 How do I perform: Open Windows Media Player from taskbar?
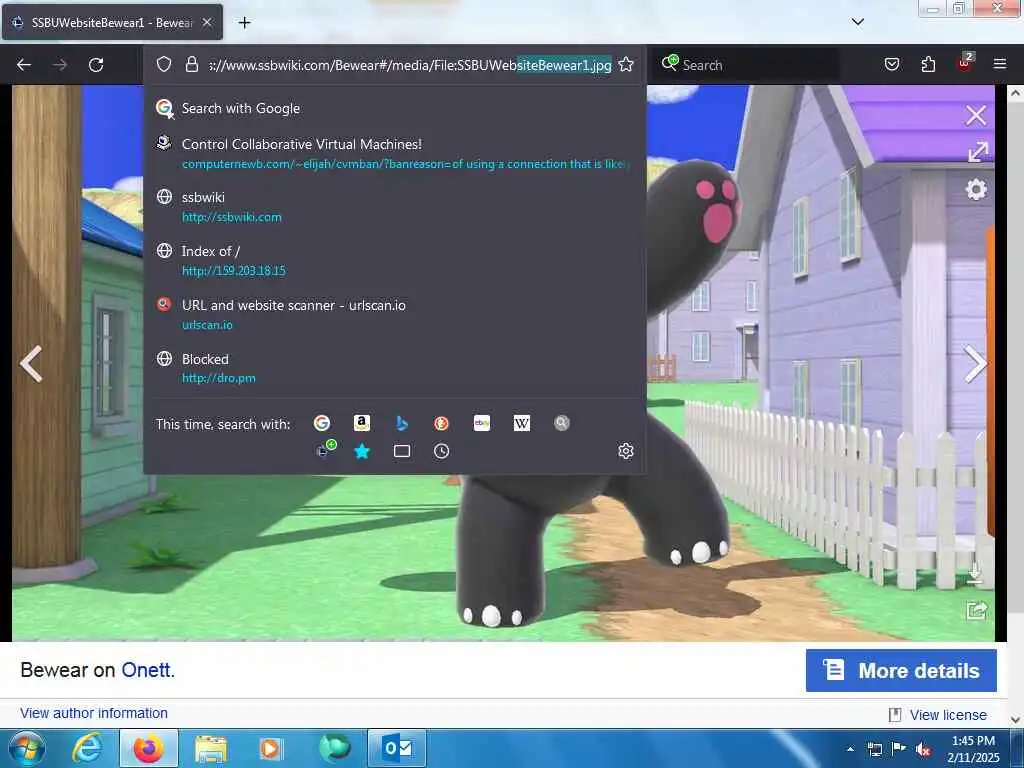pyautogui.click(x=270, y=748)
